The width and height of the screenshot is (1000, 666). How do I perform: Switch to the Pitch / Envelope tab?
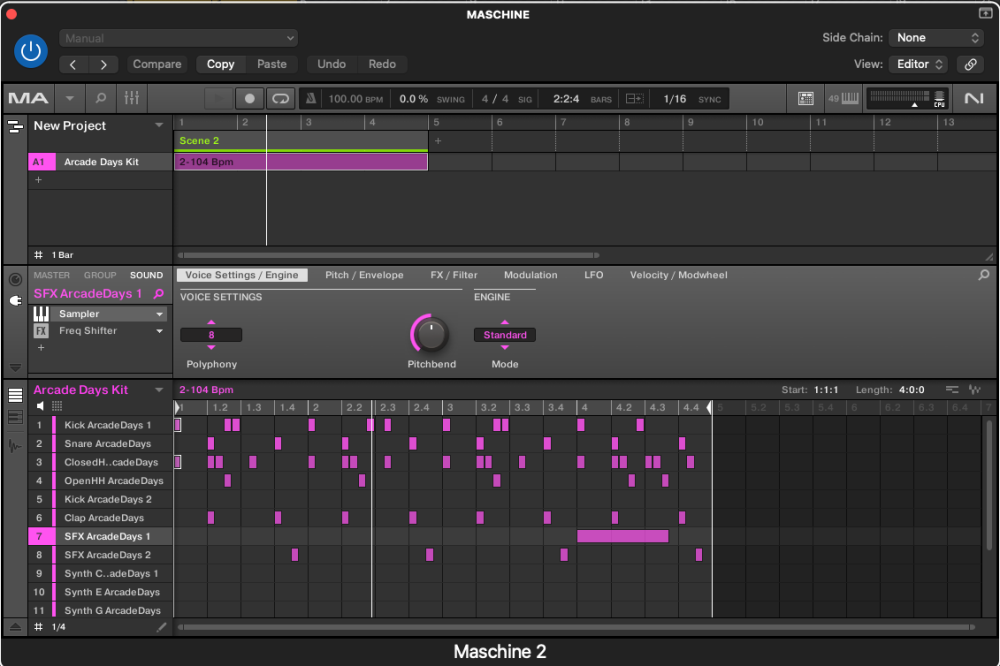coord(364,275)
